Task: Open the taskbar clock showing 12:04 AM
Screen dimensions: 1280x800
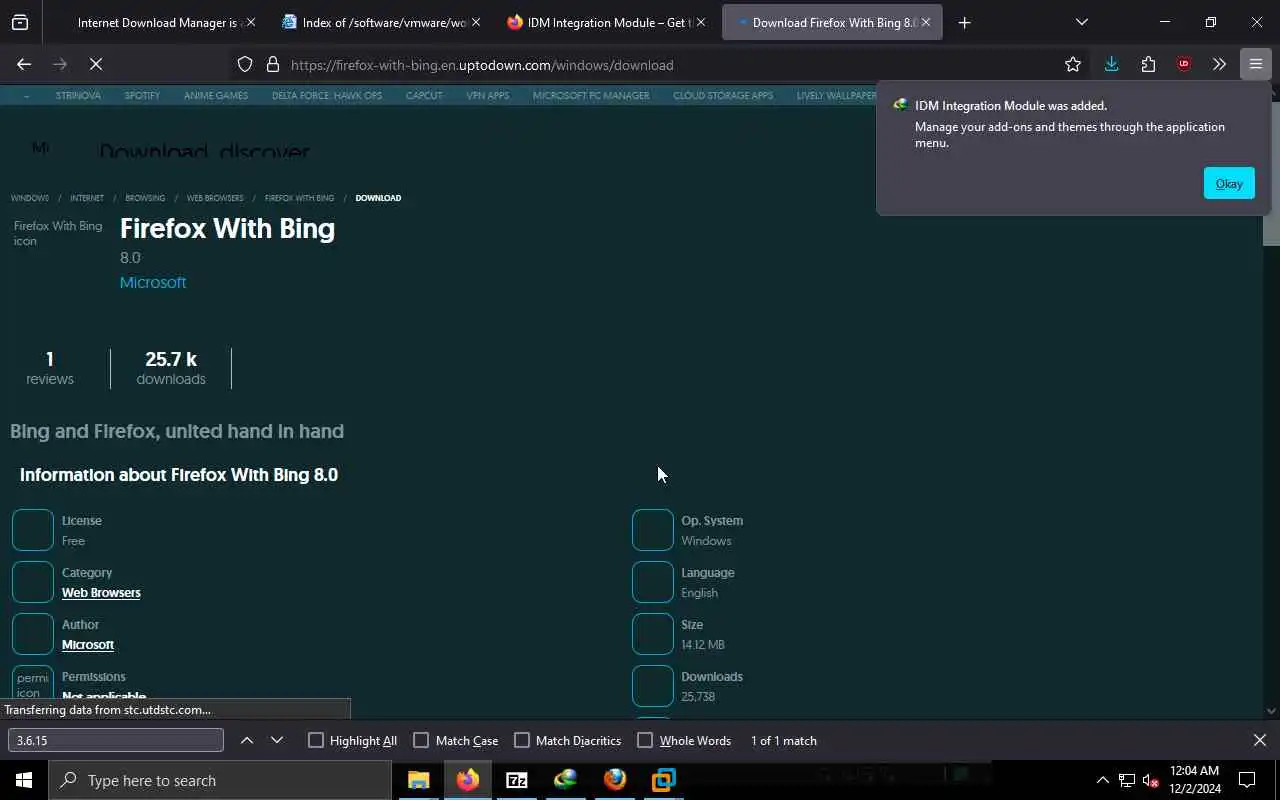Action: [x=1194, y=780]
